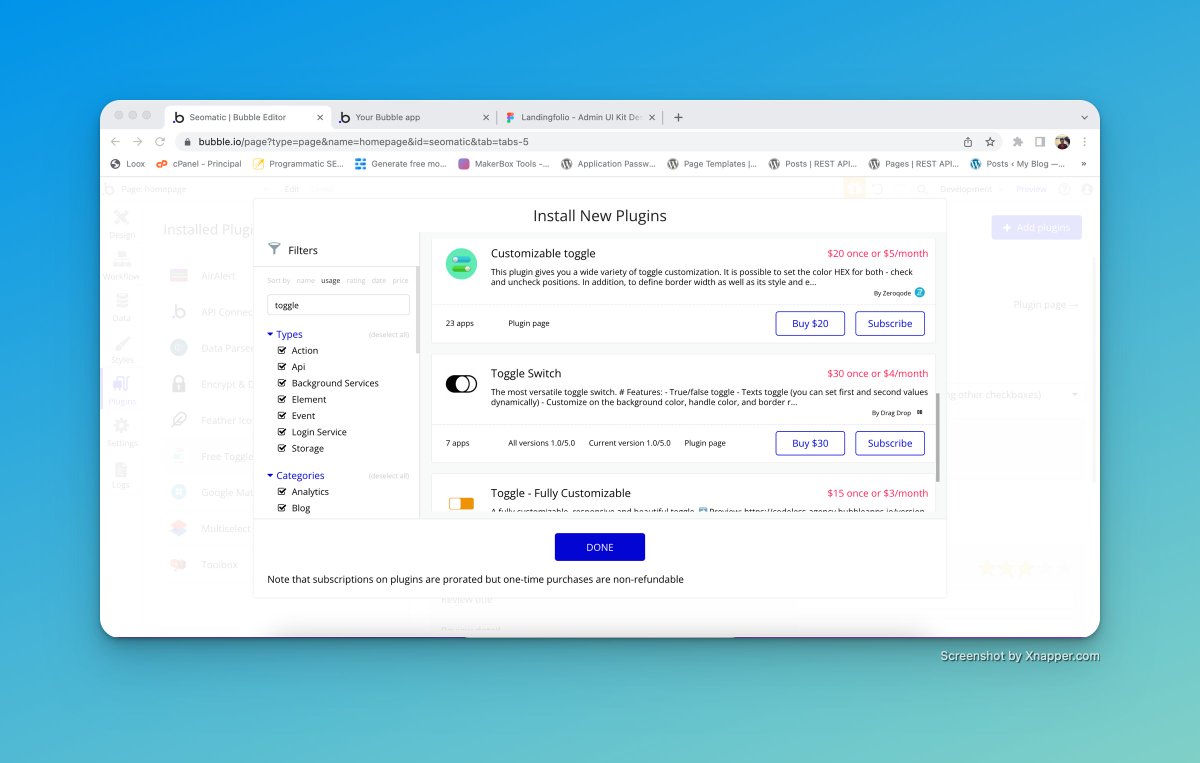Open Toggle Switch Plugin page link
Viewport: 1200px width, 763px height.
(x=705, y=443)
